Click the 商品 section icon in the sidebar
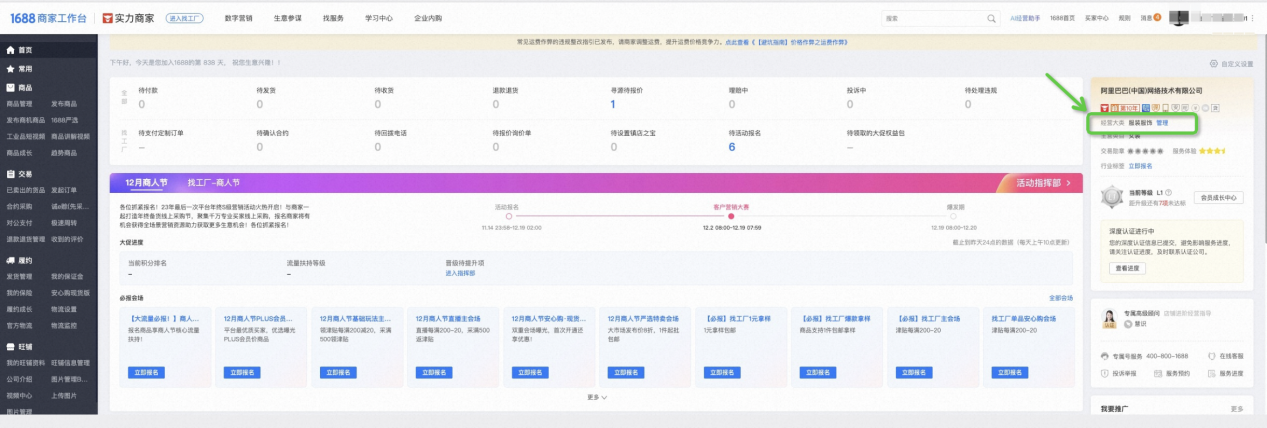Viewport: 1267px width, 428px height. pyautogui.click(x=11, y=88)
